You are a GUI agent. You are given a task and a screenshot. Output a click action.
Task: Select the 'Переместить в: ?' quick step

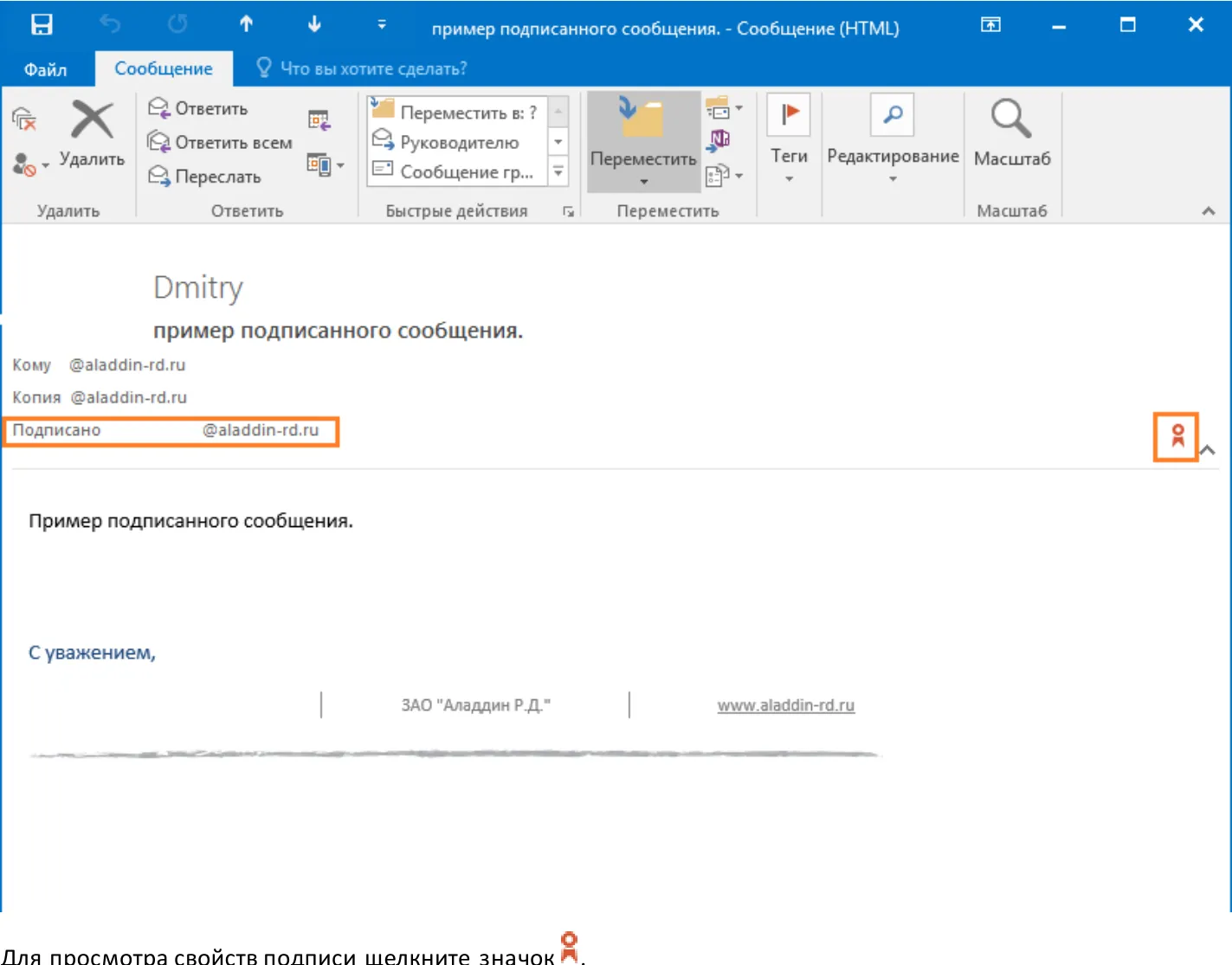click(455, 111)
